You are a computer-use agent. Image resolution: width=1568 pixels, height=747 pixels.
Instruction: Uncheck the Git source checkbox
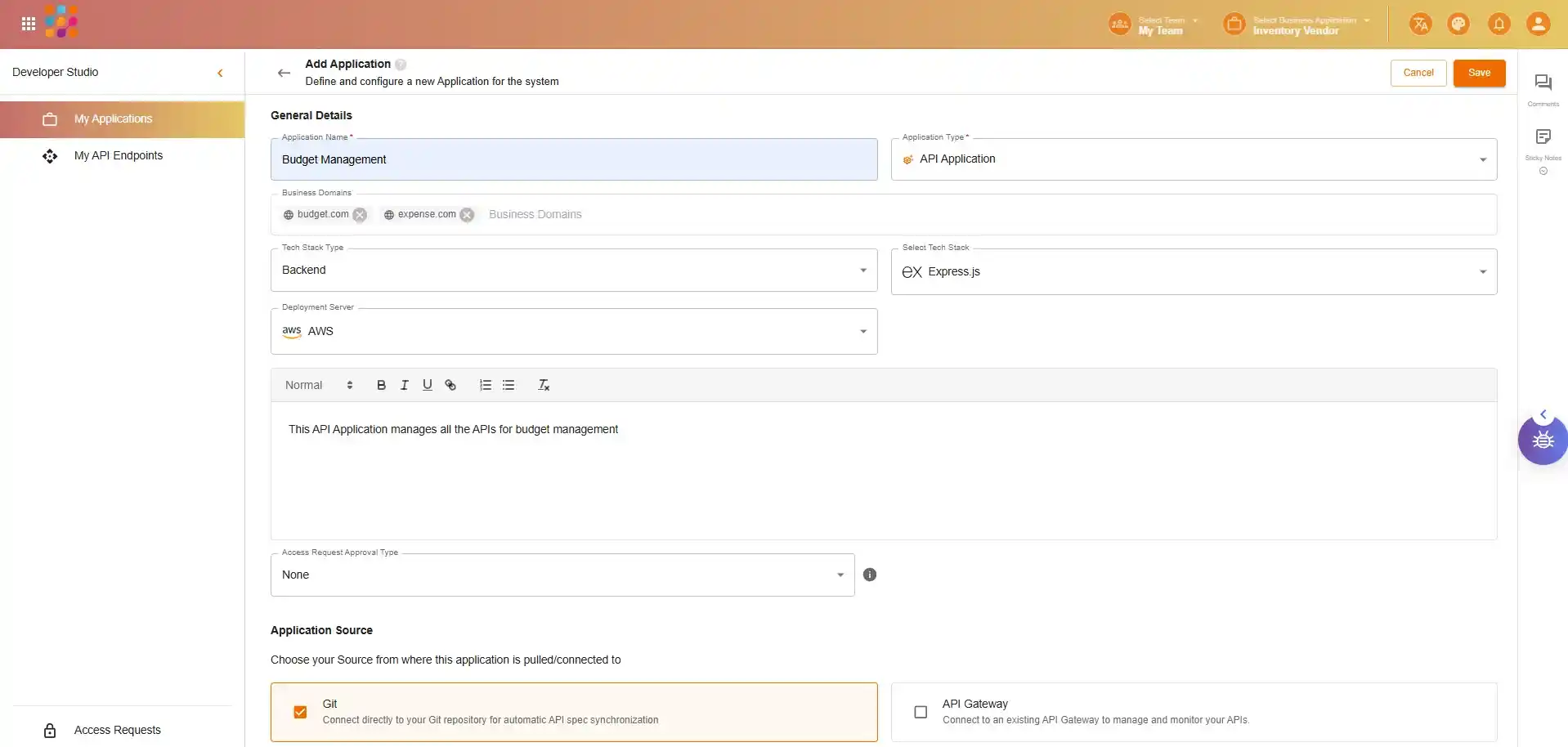[300, 712]
